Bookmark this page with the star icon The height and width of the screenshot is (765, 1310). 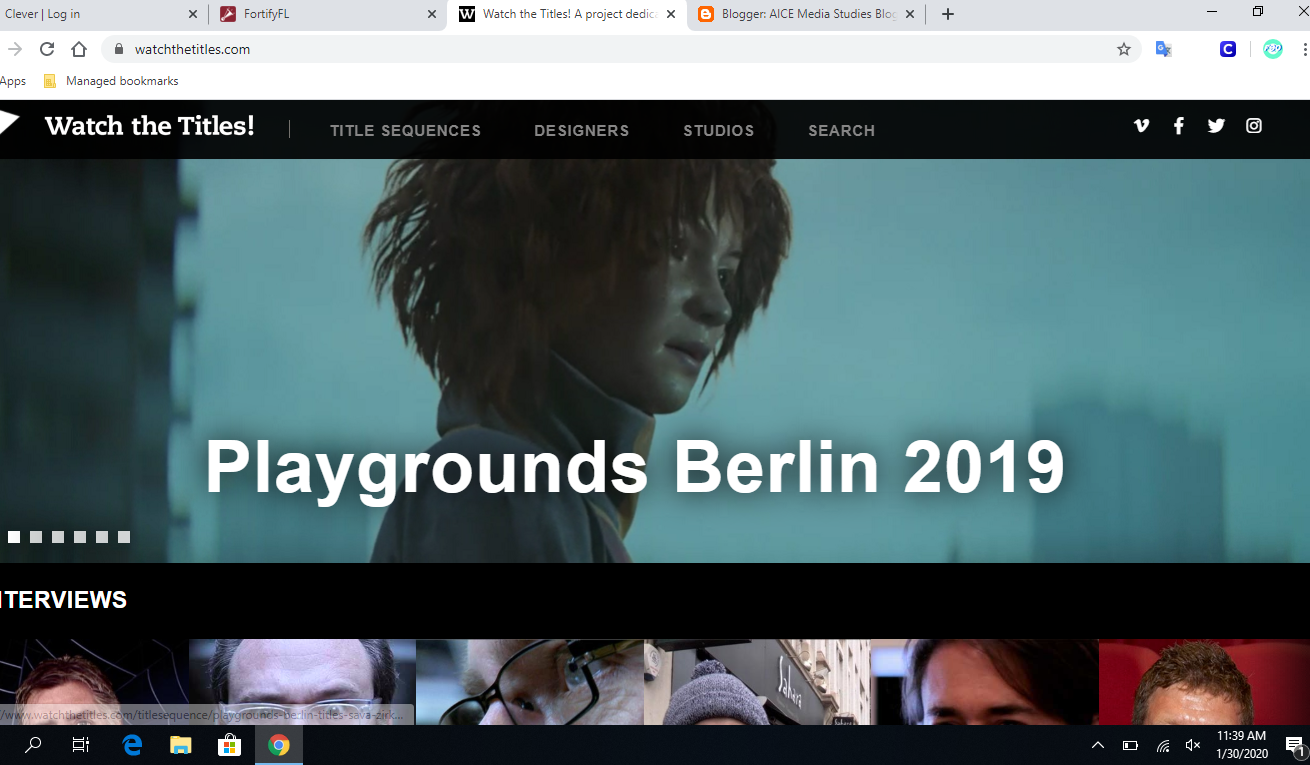(1124, 49)
